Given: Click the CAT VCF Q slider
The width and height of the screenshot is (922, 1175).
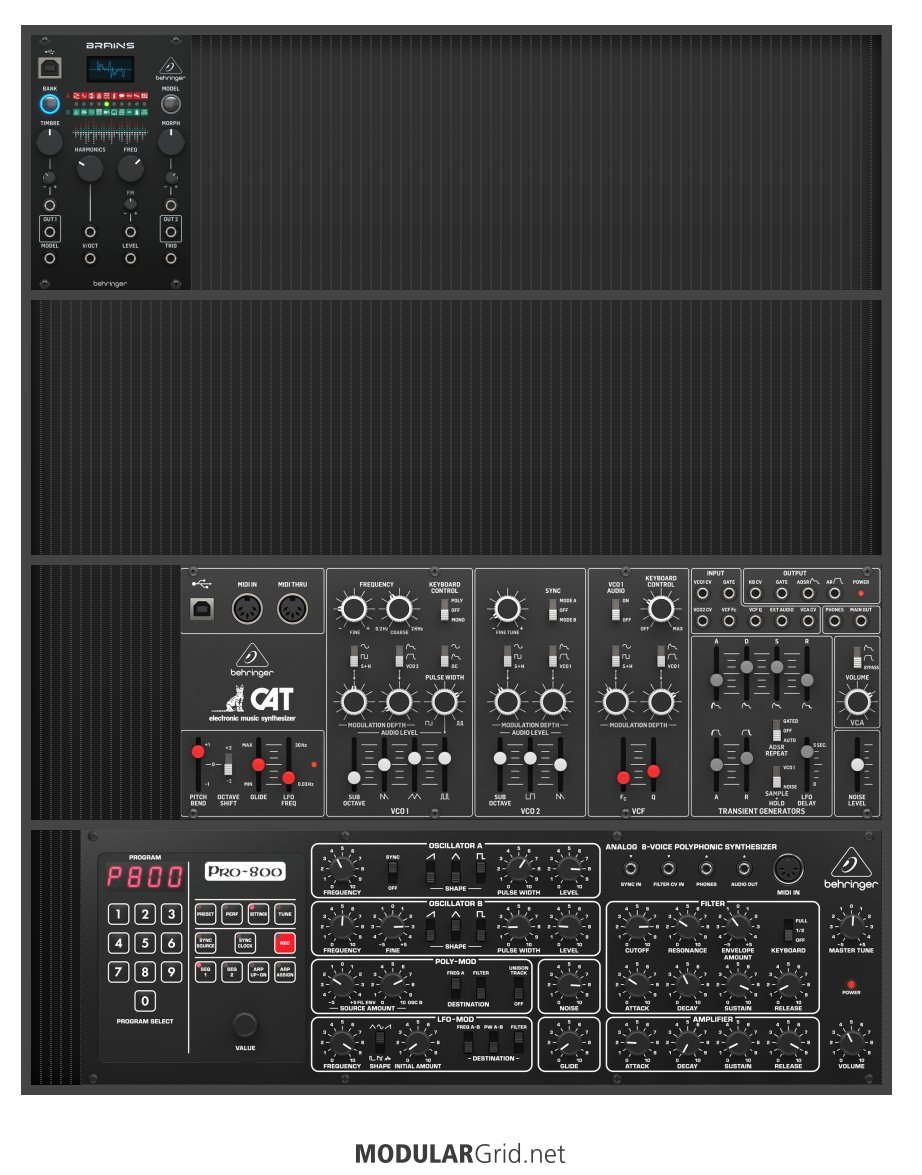Looking at the screenshot, I should 653,764.
